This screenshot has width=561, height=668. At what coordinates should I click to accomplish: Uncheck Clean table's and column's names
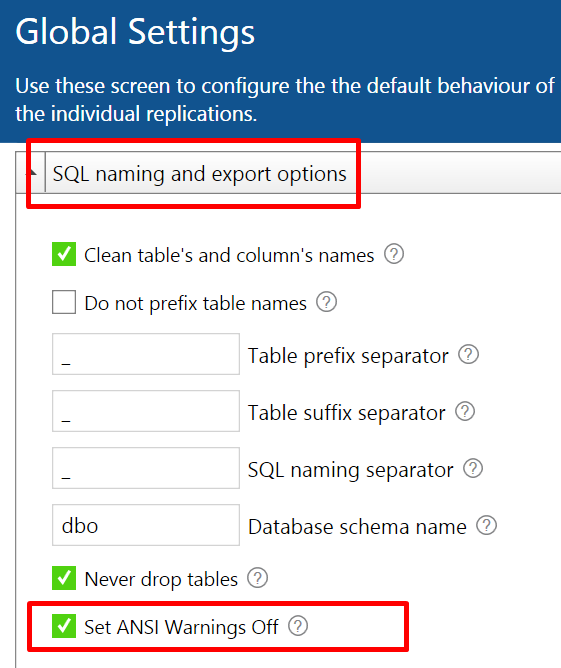64,254
